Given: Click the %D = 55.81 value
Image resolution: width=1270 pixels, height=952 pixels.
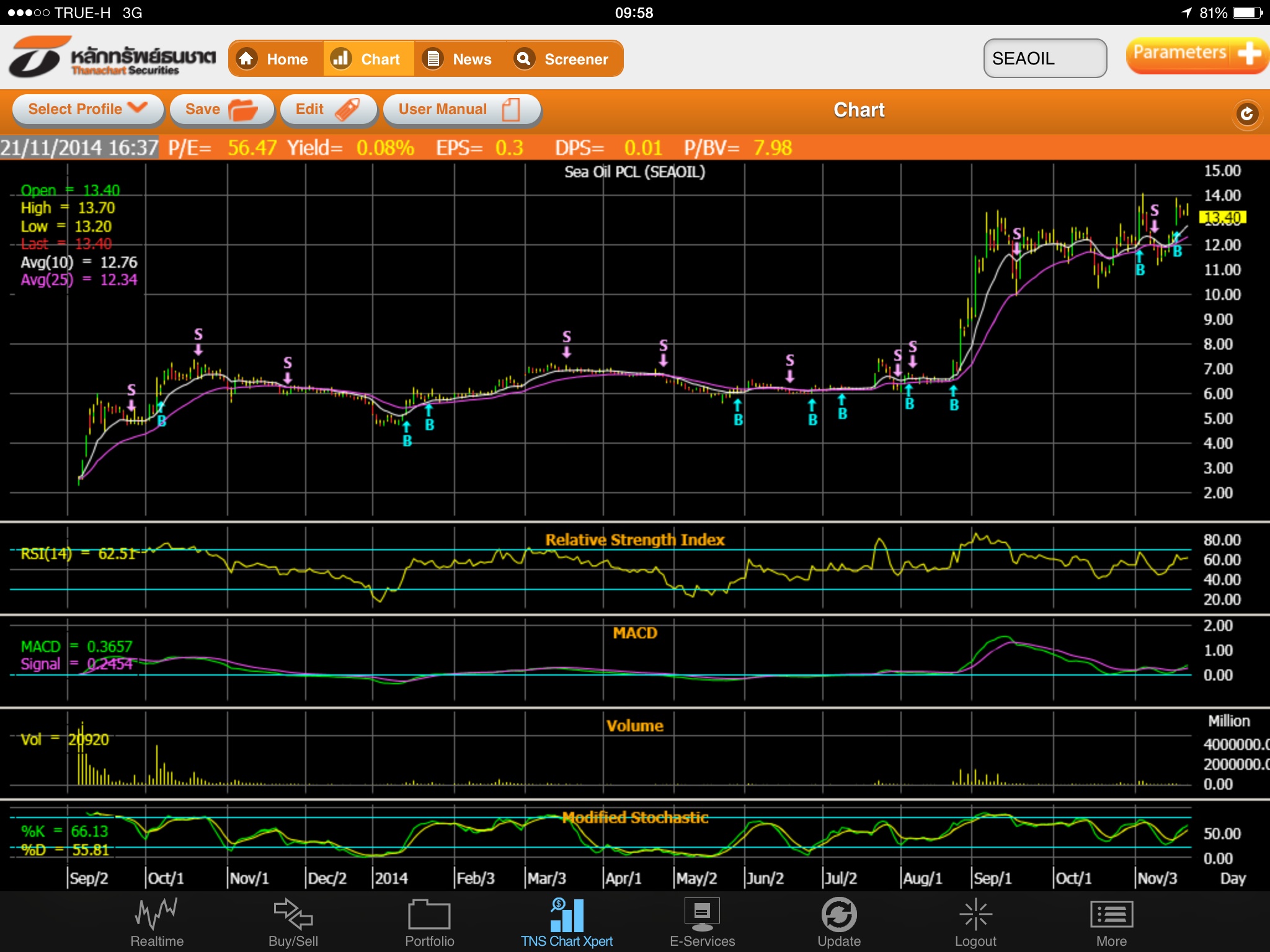Looking at the screenshot, I should coord(64,850).
